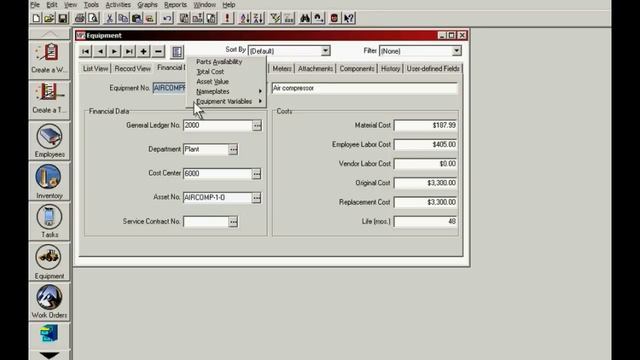
Task: Open the Reports menu
Action: pyautogui.click(x=176, y=4)
